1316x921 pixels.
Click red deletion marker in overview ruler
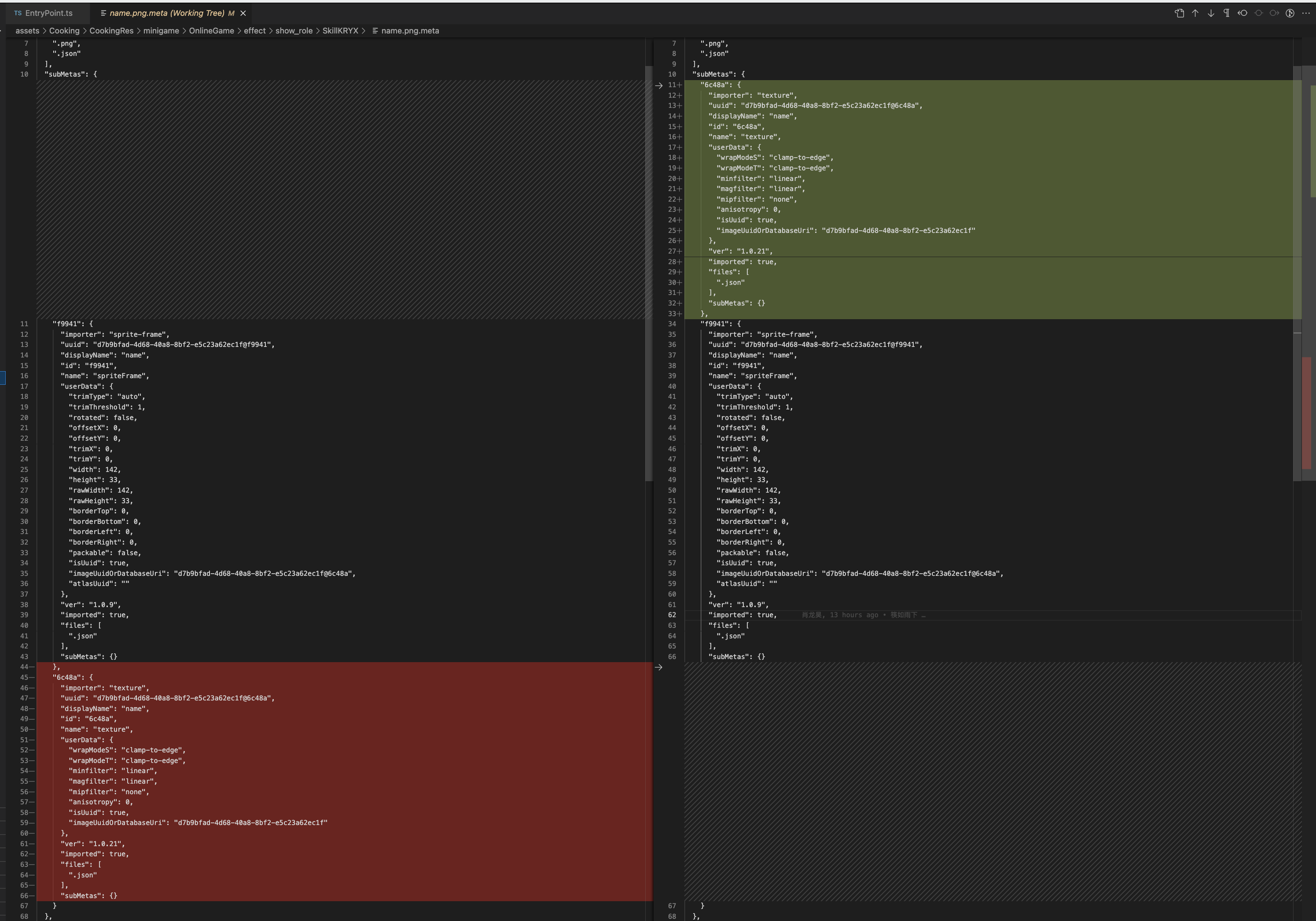pos(1306,413)
